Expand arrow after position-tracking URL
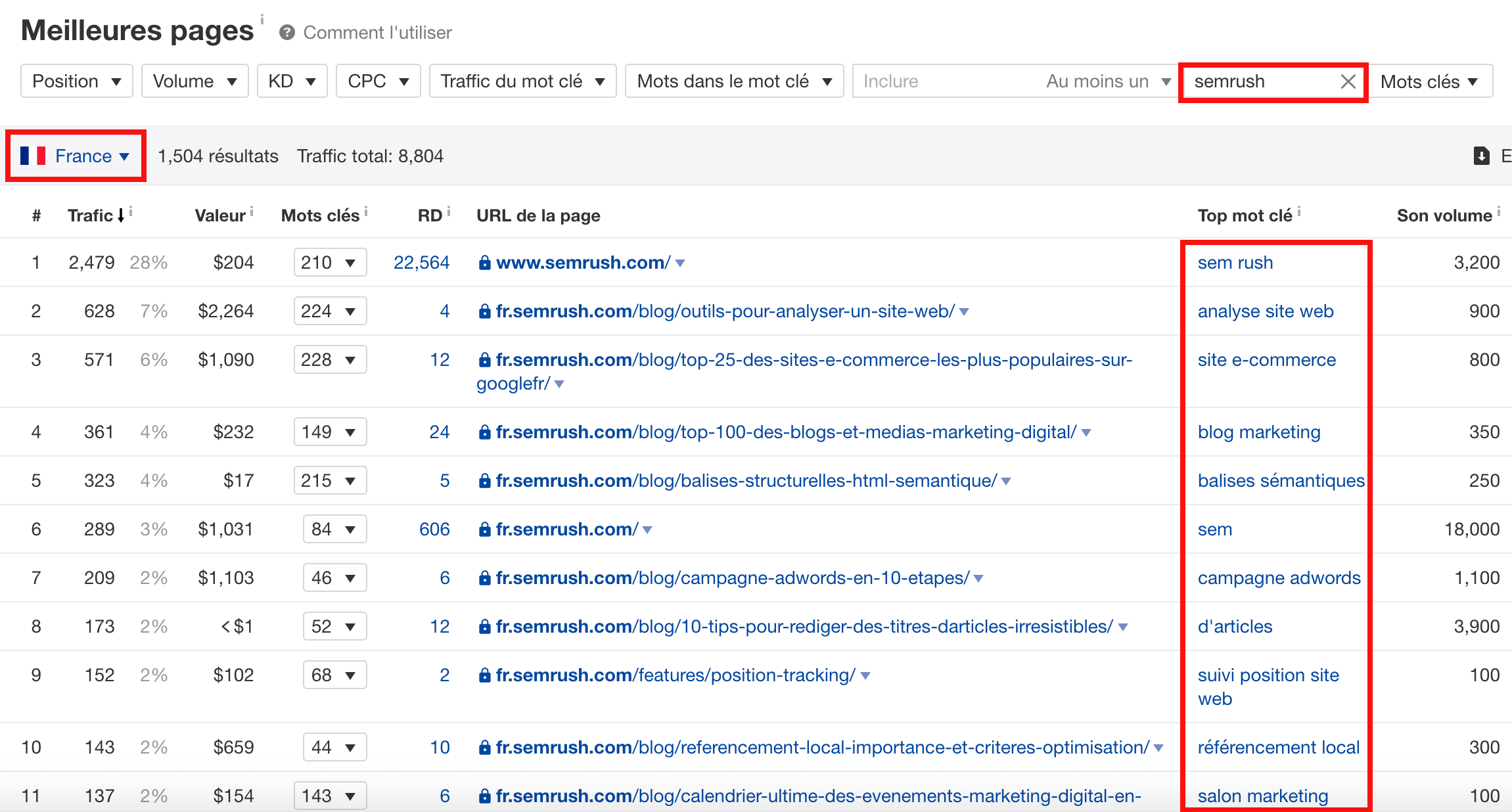The width and height of the screenshot is (1512, 812). (865, 676)
